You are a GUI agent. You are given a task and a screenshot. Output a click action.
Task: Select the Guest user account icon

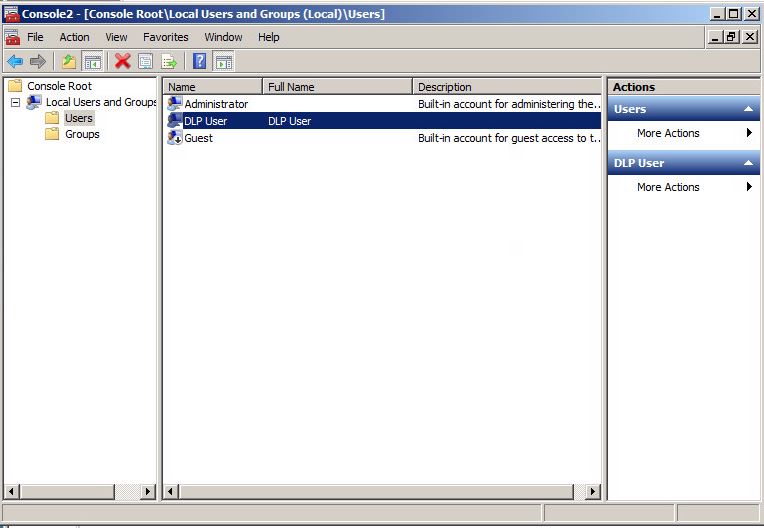[175, 138]
